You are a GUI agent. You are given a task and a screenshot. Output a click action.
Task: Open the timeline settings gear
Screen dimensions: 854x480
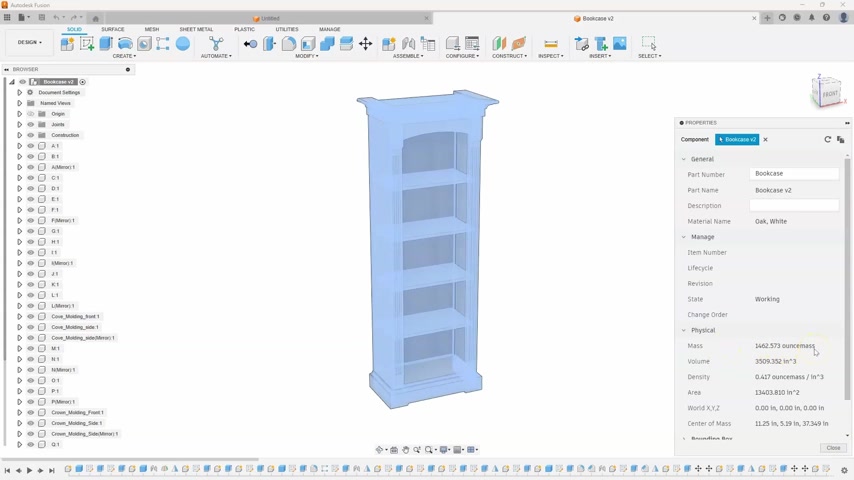844,470
